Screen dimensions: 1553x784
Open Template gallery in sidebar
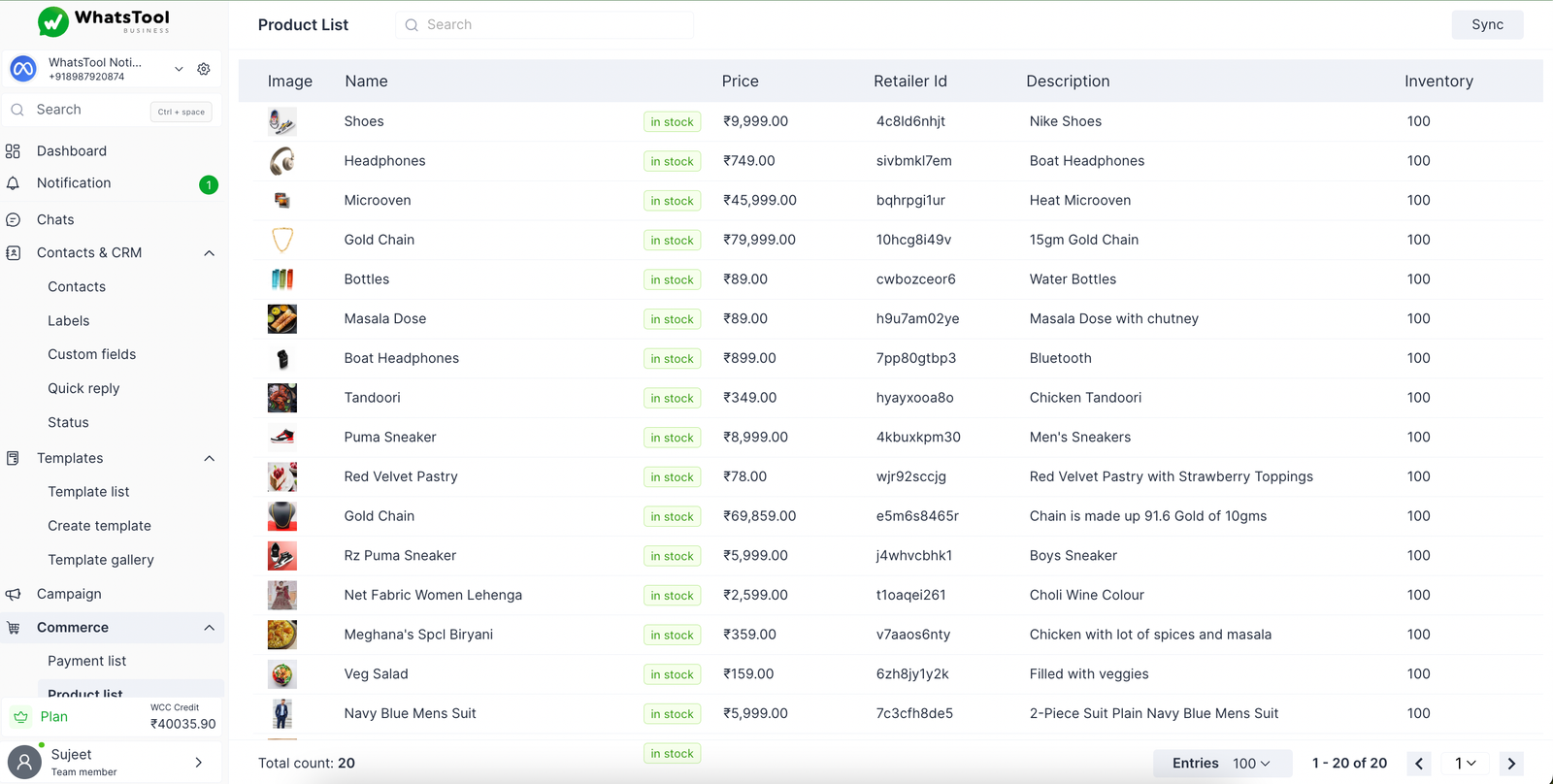click(101, 560)
